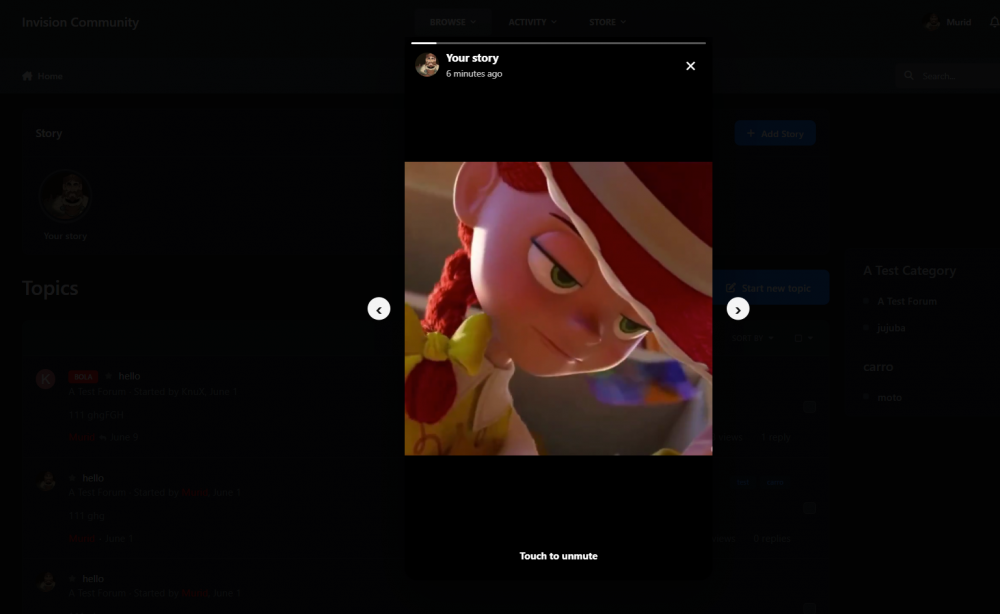The width and height of the screenshot is (1000, 614).
Task: Click the Invision Community logo text
Action: click(80, 22)
